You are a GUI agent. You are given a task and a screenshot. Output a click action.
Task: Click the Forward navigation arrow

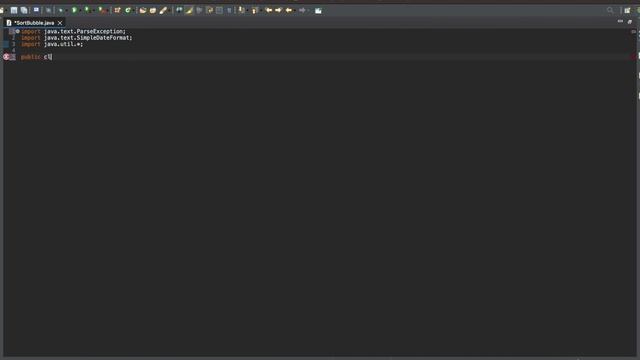click(302, 10)
